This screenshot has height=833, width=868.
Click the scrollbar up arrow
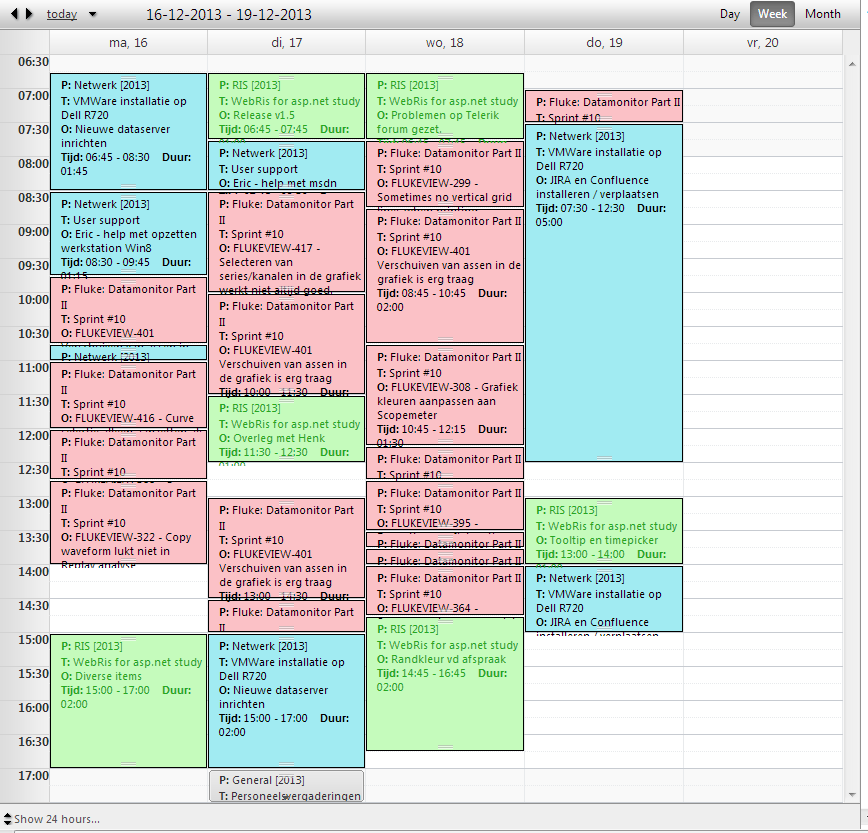pos(852,64)
